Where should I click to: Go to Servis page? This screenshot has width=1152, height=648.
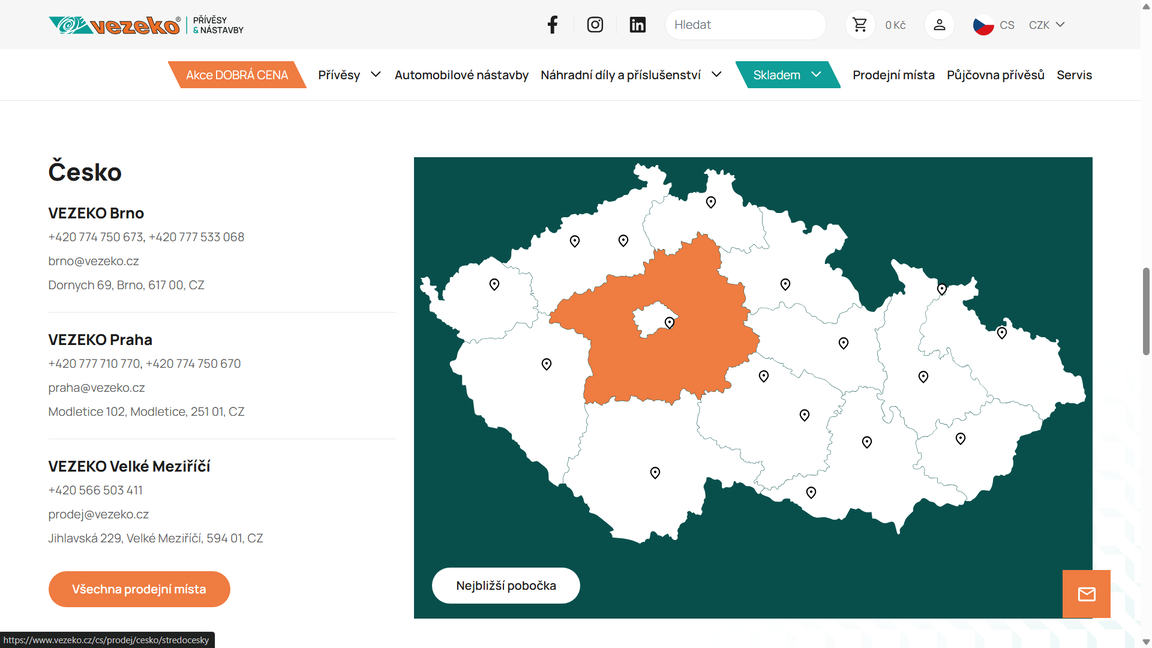coord(1074,74)
